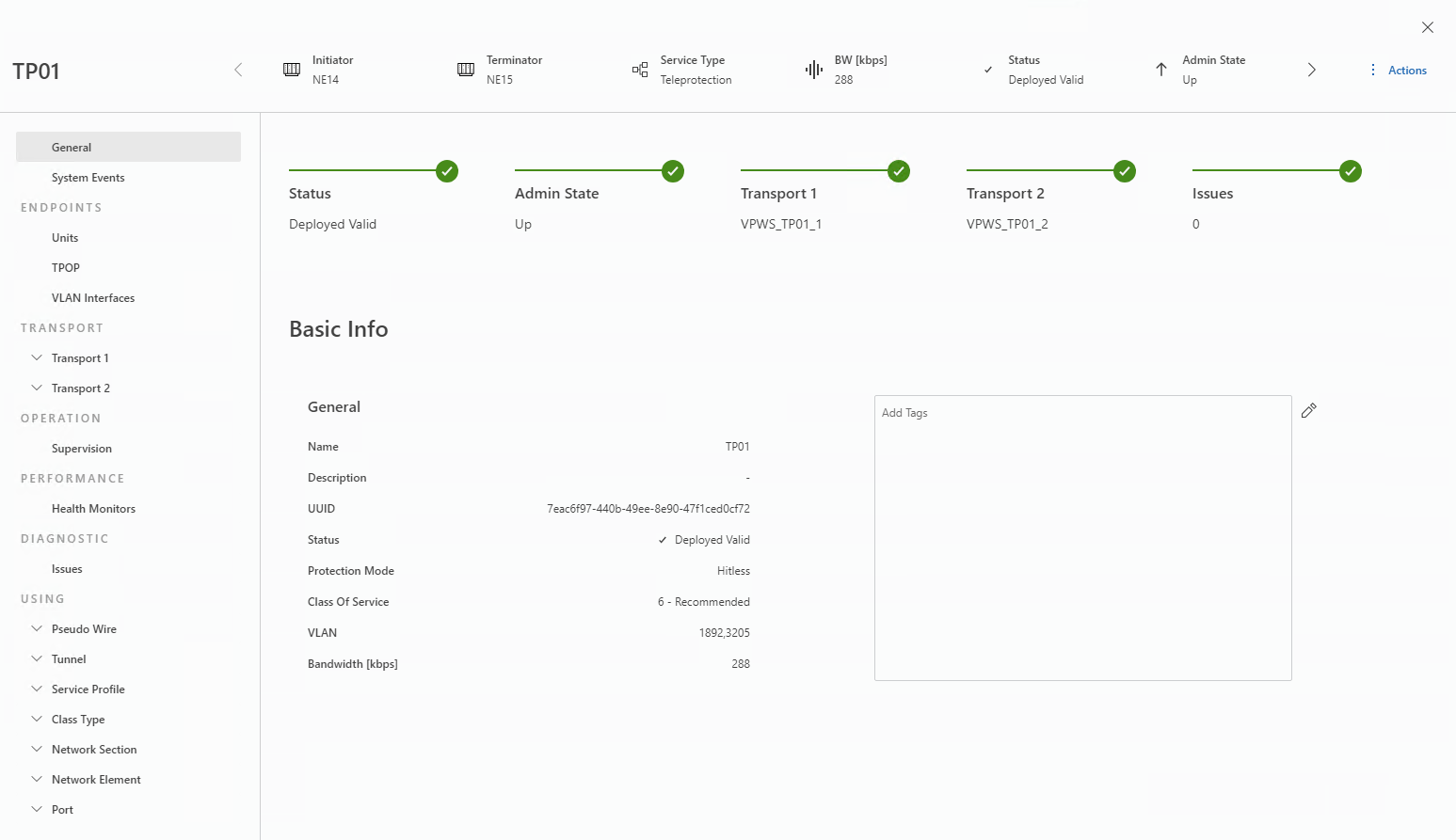Go to Health Monitors page
Image resolution: width=1456 pixels, height=840 pixels.
pyautogui.click(x=93, y=509)
